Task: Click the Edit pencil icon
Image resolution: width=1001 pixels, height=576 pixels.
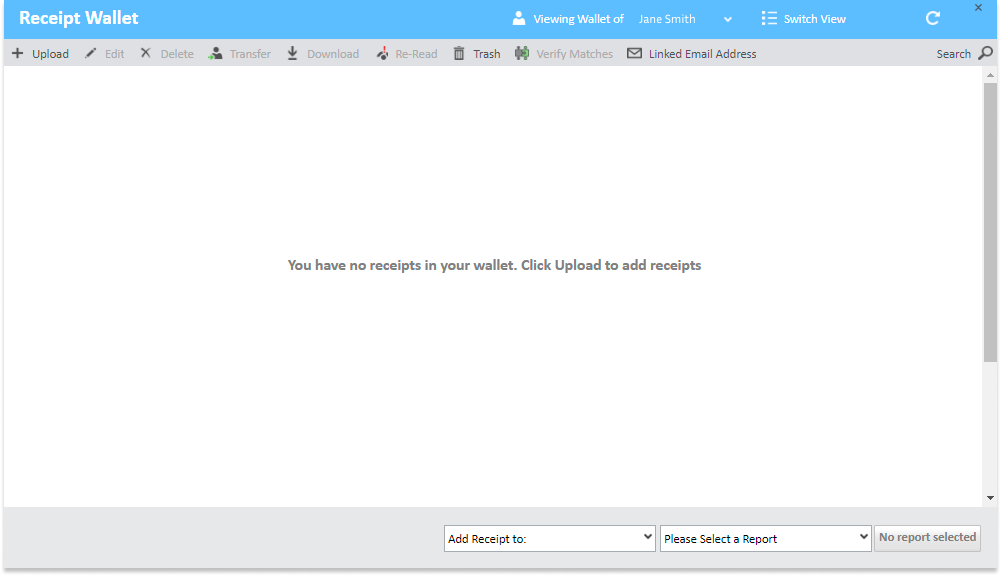Action: [91, 54]
